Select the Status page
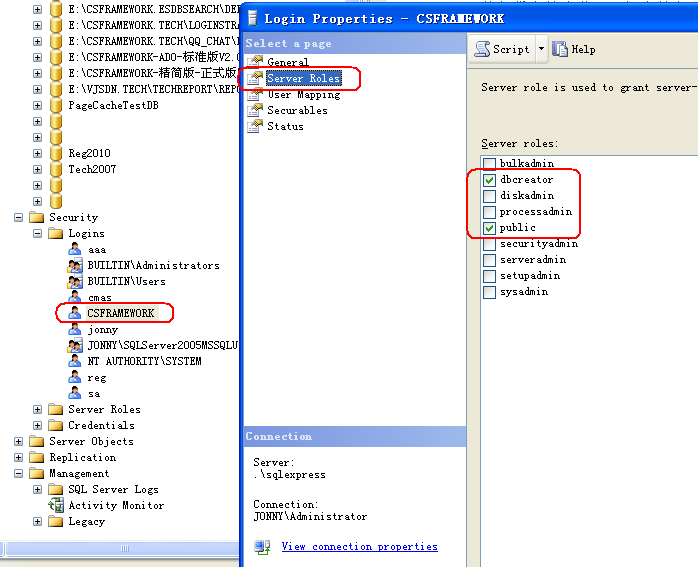The height and width of the screenshot is (567, 698). [285, 126]
